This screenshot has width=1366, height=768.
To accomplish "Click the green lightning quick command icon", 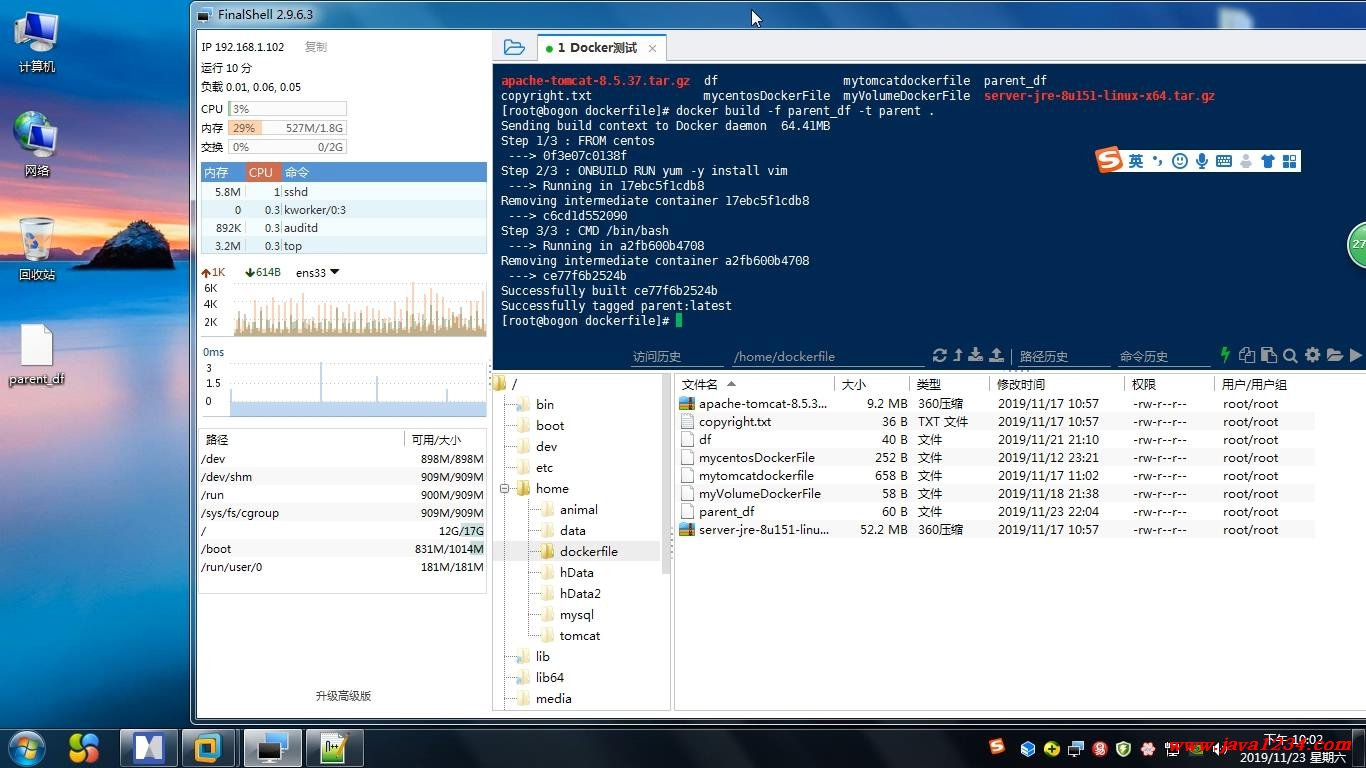I will (1225, 355).
